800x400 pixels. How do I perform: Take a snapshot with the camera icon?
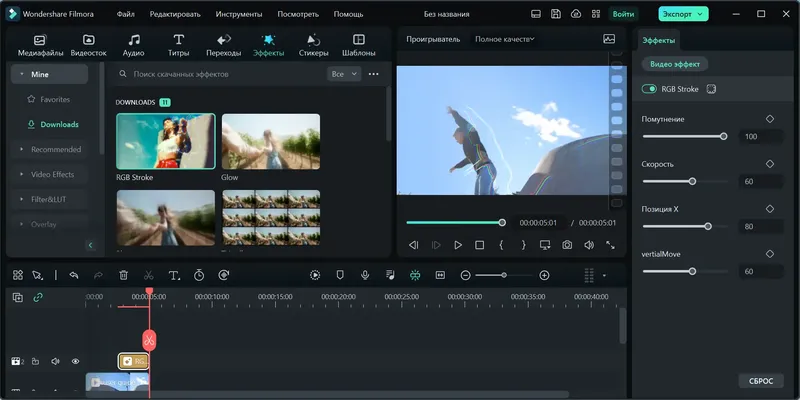point(567,245)
